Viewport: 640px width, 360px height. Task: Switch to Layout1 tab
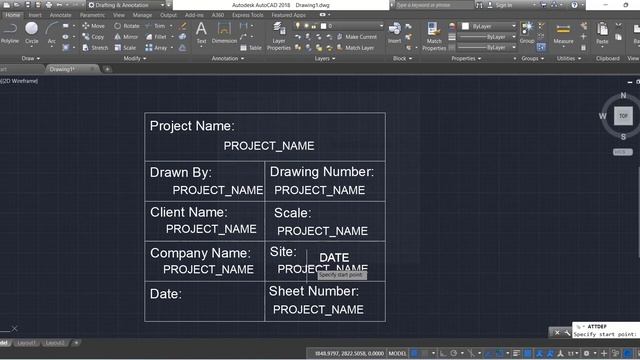click(26, 343)
